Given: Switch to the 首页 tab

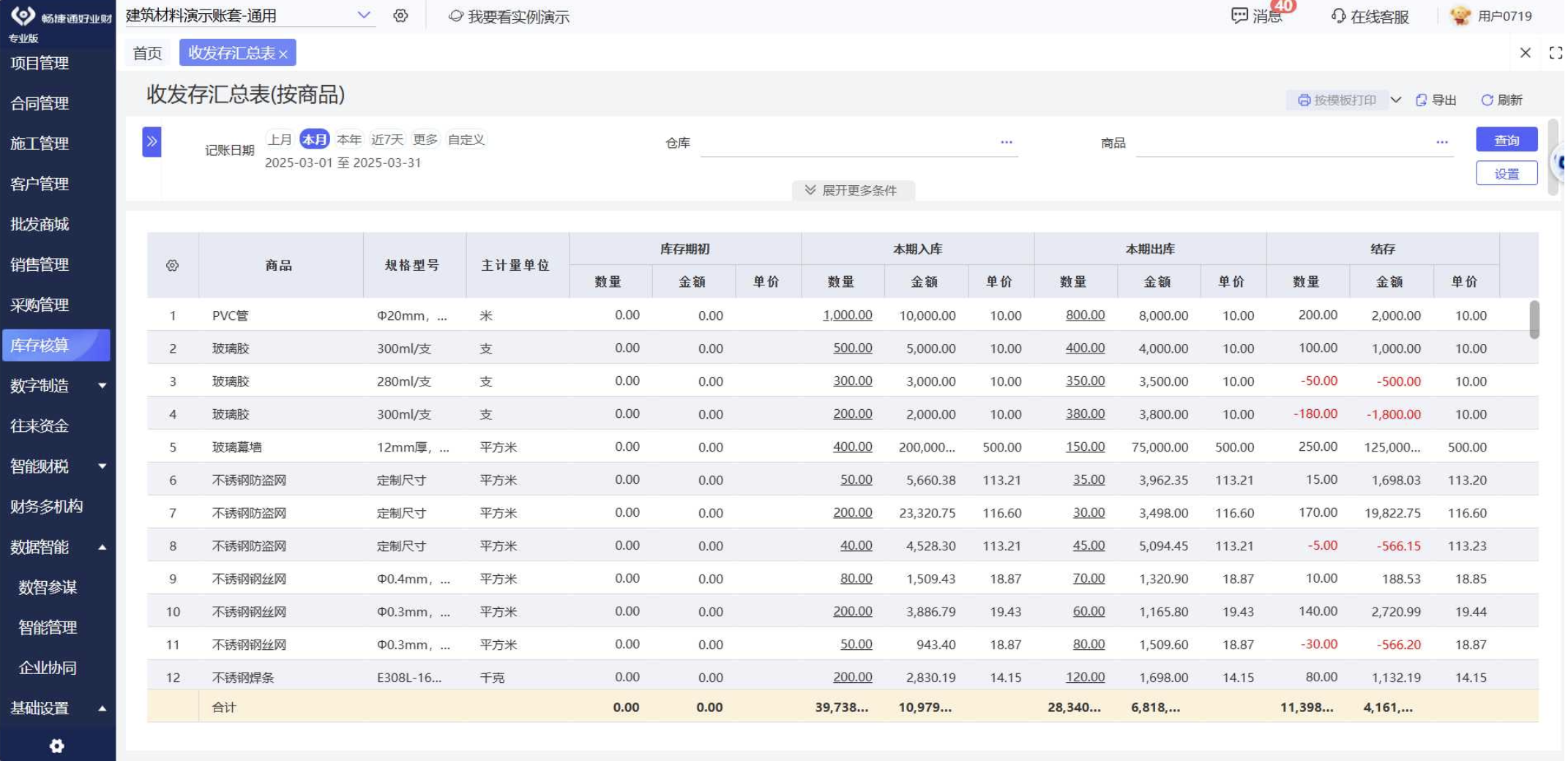Looking at the screenshot, I should click(147, 53).
